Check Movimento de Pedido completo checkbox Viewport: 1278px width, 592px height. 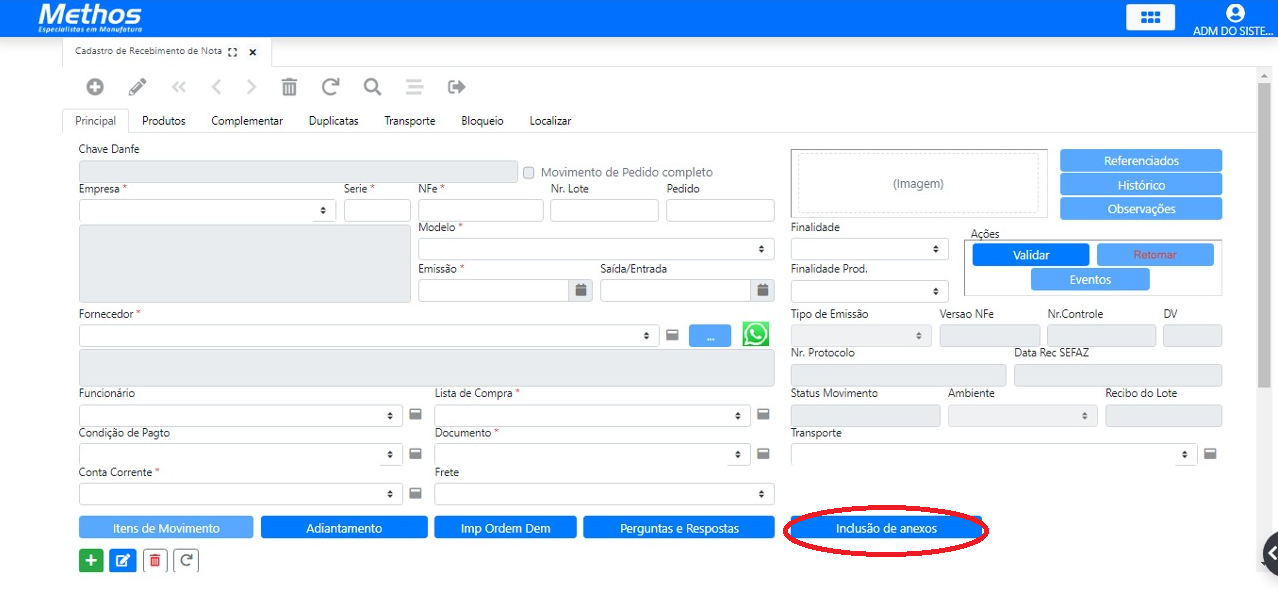tap(529, 173)
